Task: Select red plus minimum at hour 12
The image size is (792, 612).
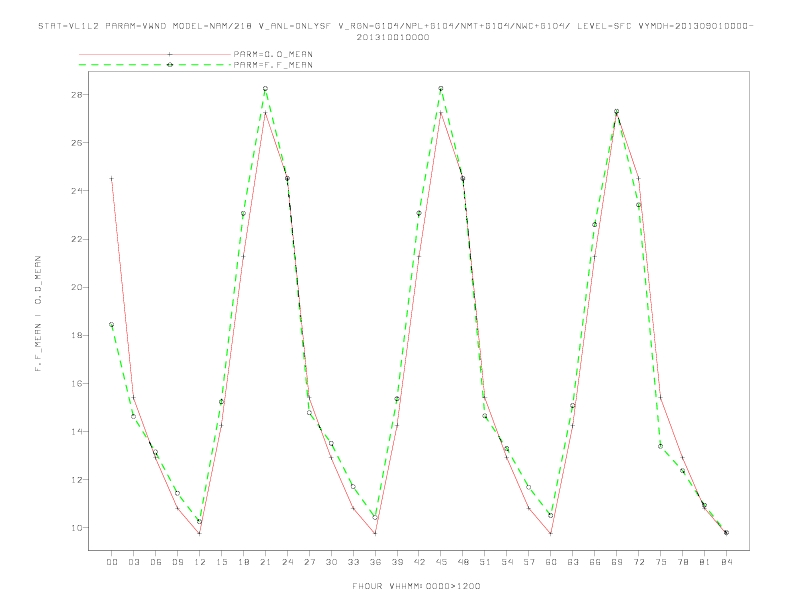Action: [200, 533]
